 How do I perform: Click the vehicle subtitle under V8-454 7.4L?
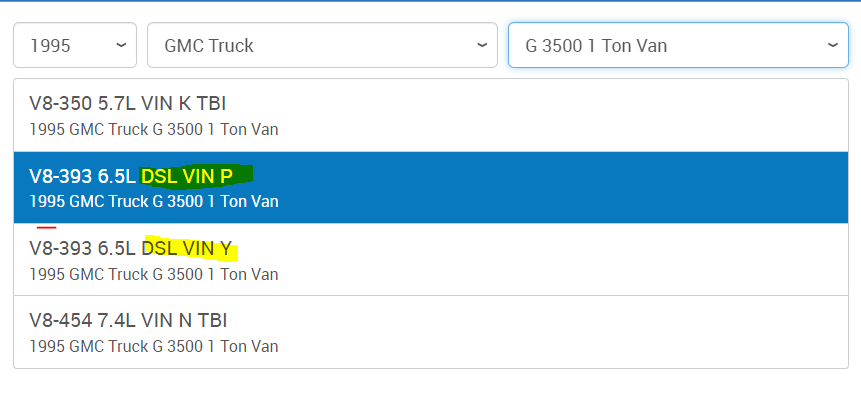153,346
